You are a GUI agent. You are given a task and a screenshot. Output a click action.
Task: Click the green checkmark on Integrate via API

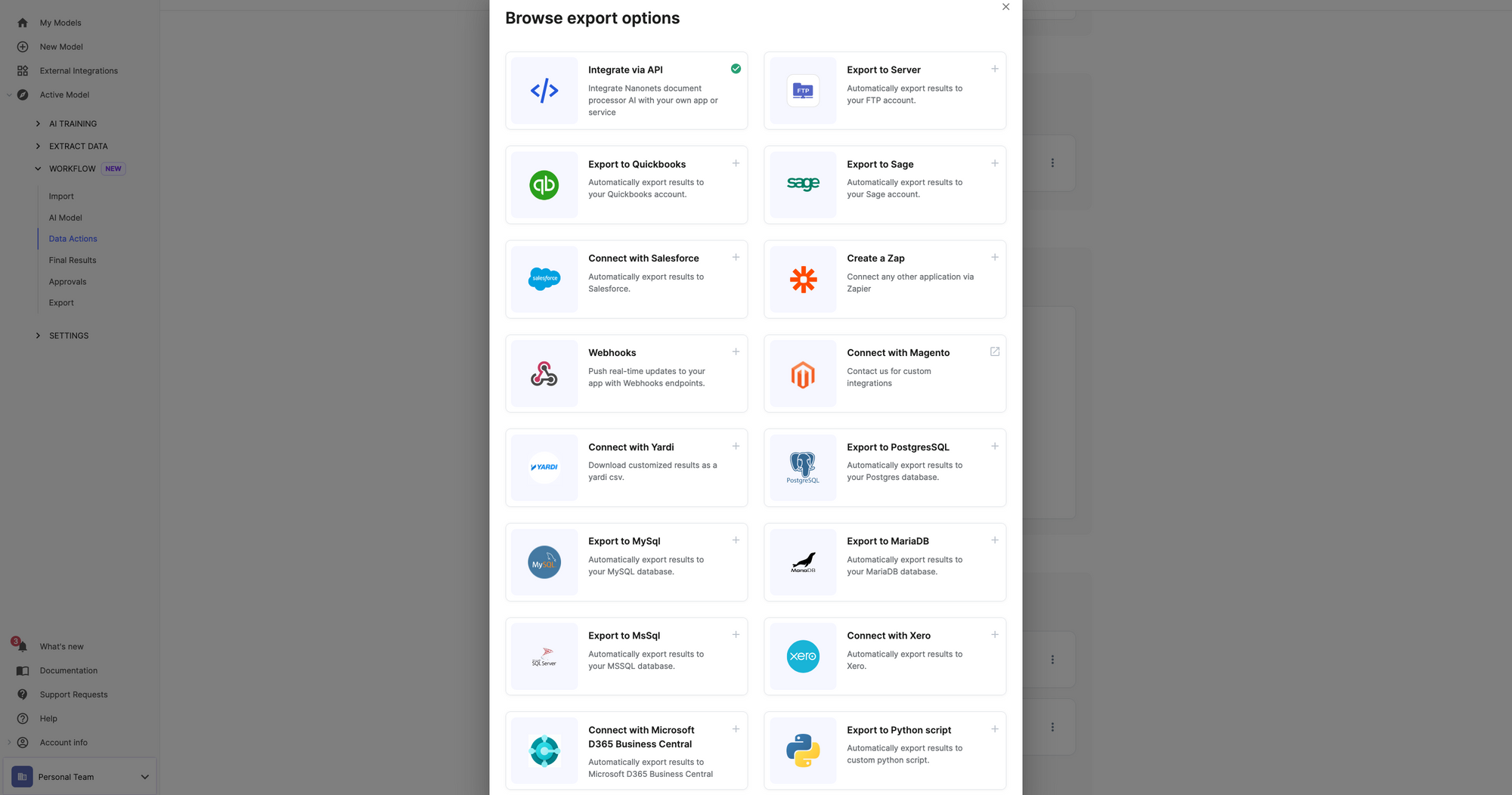736,69
